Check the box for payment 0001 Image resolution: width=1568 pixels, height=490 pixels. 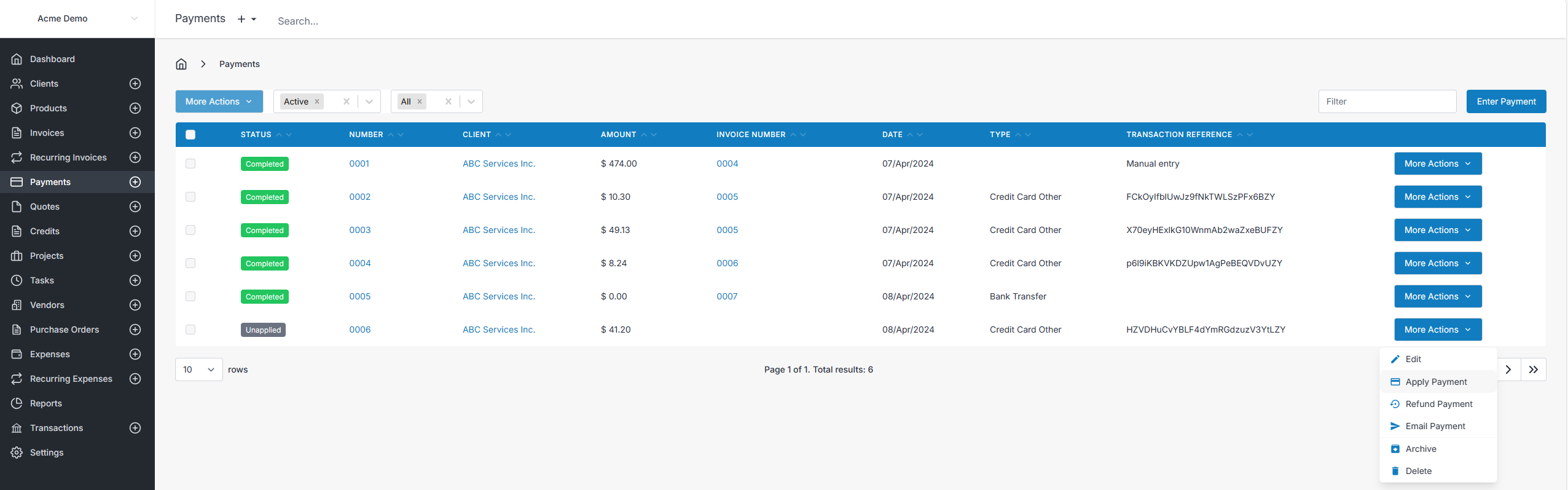click(190, 164)
